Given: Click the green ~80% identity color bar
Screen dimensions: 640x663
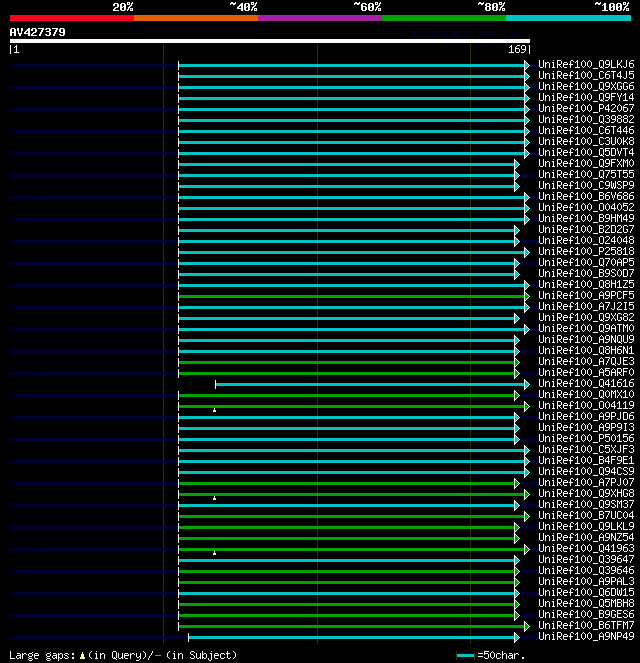Looking at the screenshot, I should tap(444, 18).
